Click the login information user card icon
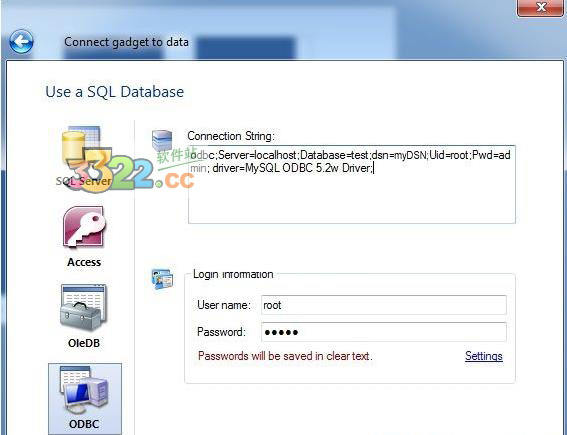Viewport: 567px width, 435px height. coord(162,279)
